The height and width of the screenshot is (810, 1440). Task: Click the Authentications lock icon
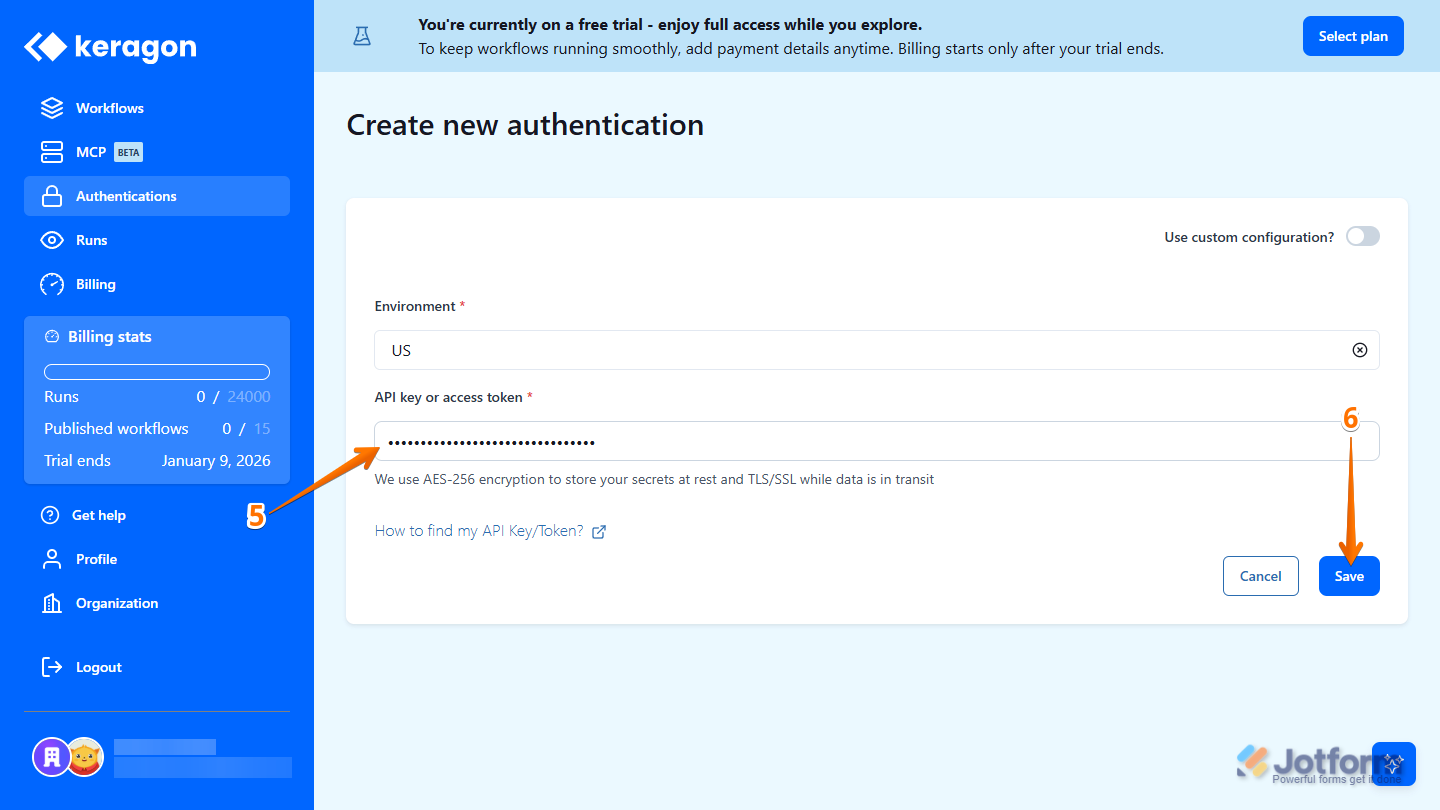pos(51,195)
